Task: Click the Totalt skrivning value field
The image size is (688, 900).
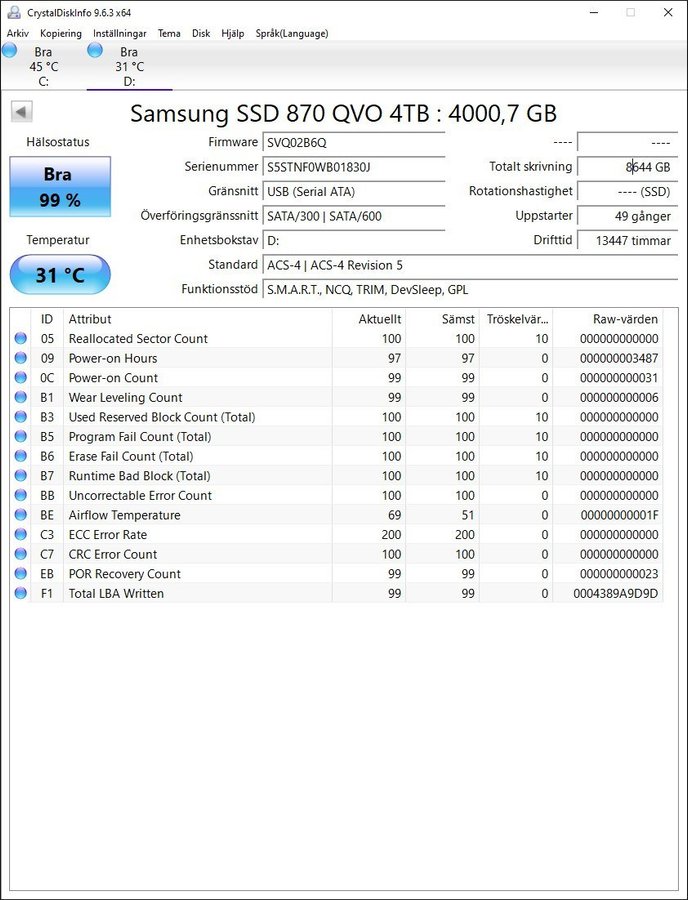Action: 626,167
